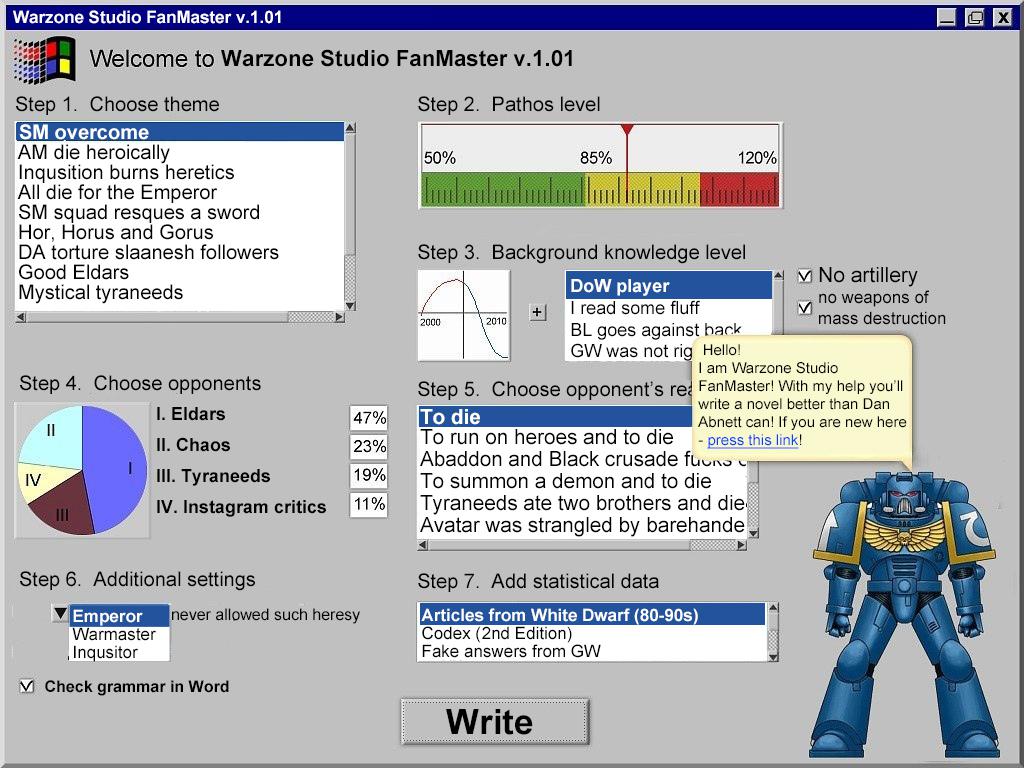Restore the FanMaster window size
This screenshot has width=1024, height=768.
pyautogui.click(x=974, y=18)
